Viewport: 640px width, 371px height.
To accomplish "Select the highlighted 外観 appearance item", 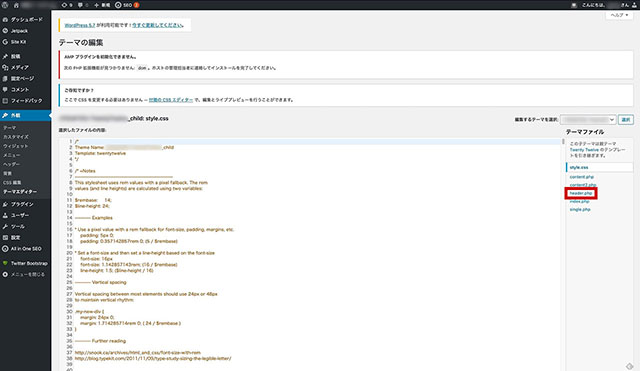I will tap(25, 116).
